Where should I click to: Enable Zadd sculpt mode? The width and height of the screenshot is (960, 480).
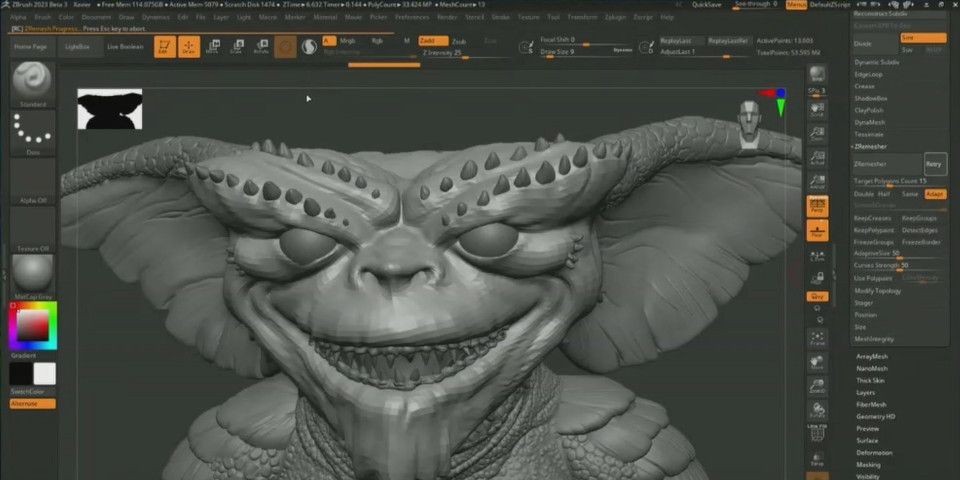[434, 41]
